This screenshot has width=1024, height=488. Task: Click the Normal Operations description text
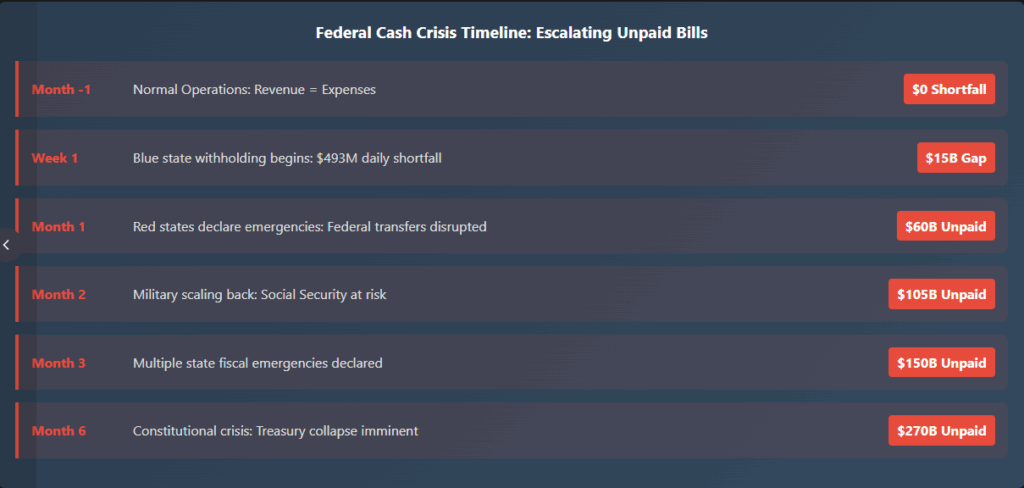[x=254, y=90]
